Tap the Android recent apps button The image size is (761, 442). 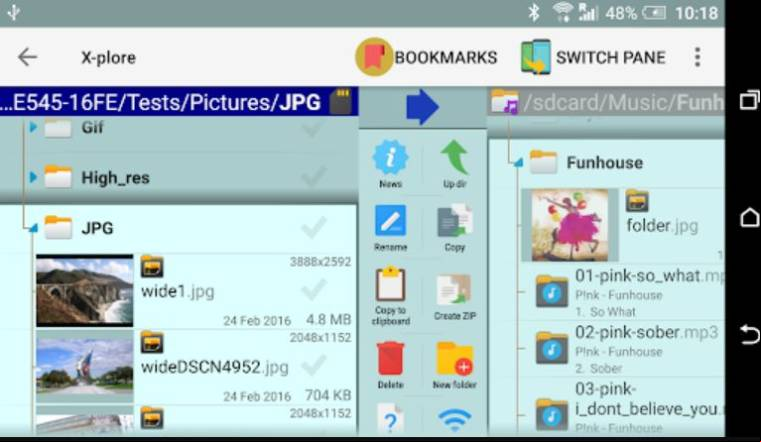(x=750, y=100)
